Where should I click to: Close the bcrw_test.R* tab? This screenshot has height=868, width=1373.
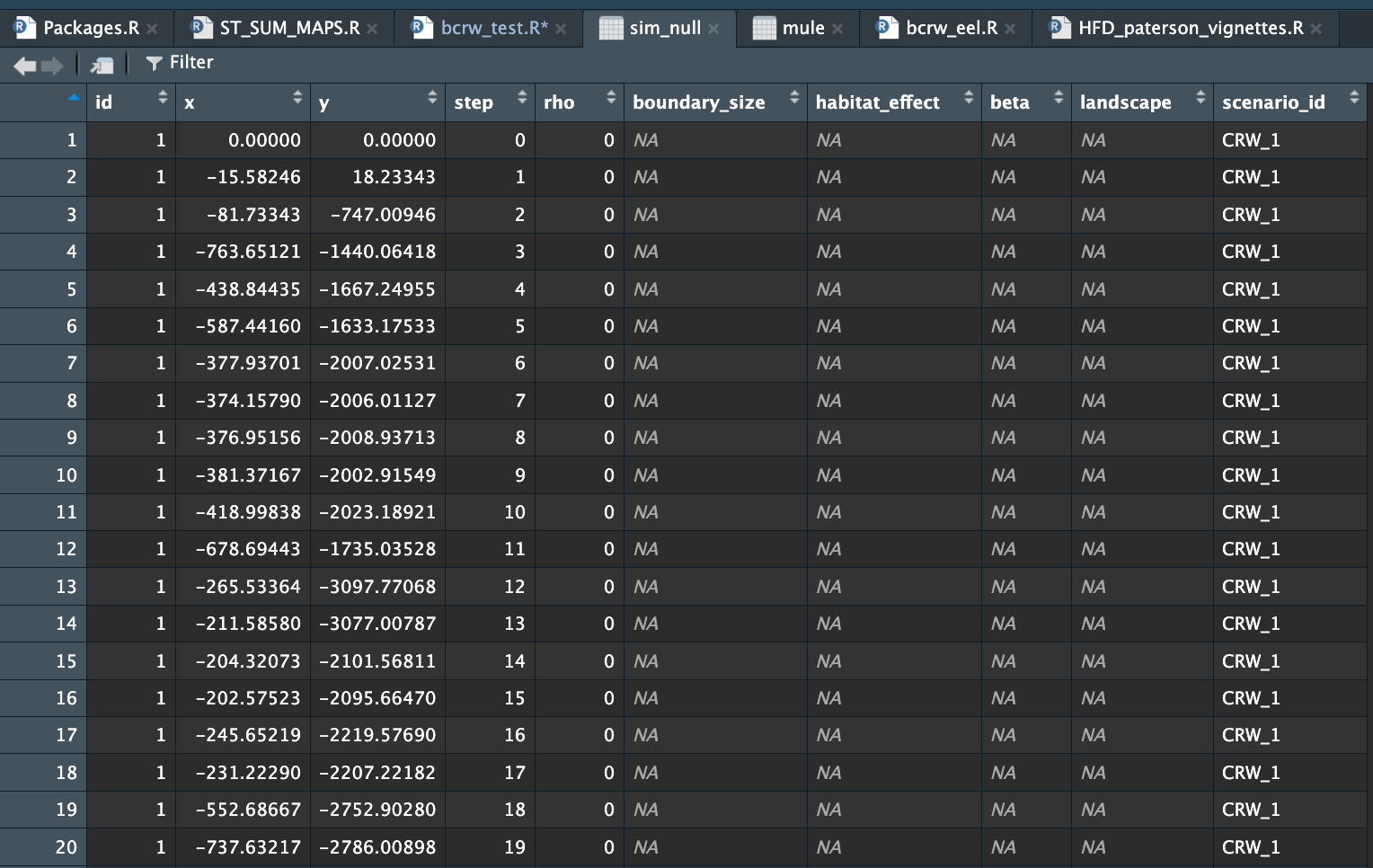click(x=561, y=29)
